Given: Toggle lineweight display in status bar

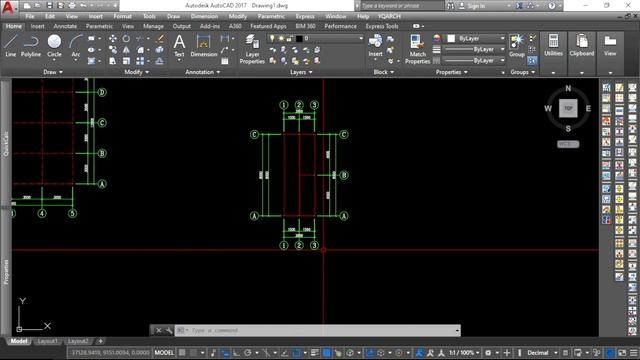Looking at the screenshot, I should (314, 353).
